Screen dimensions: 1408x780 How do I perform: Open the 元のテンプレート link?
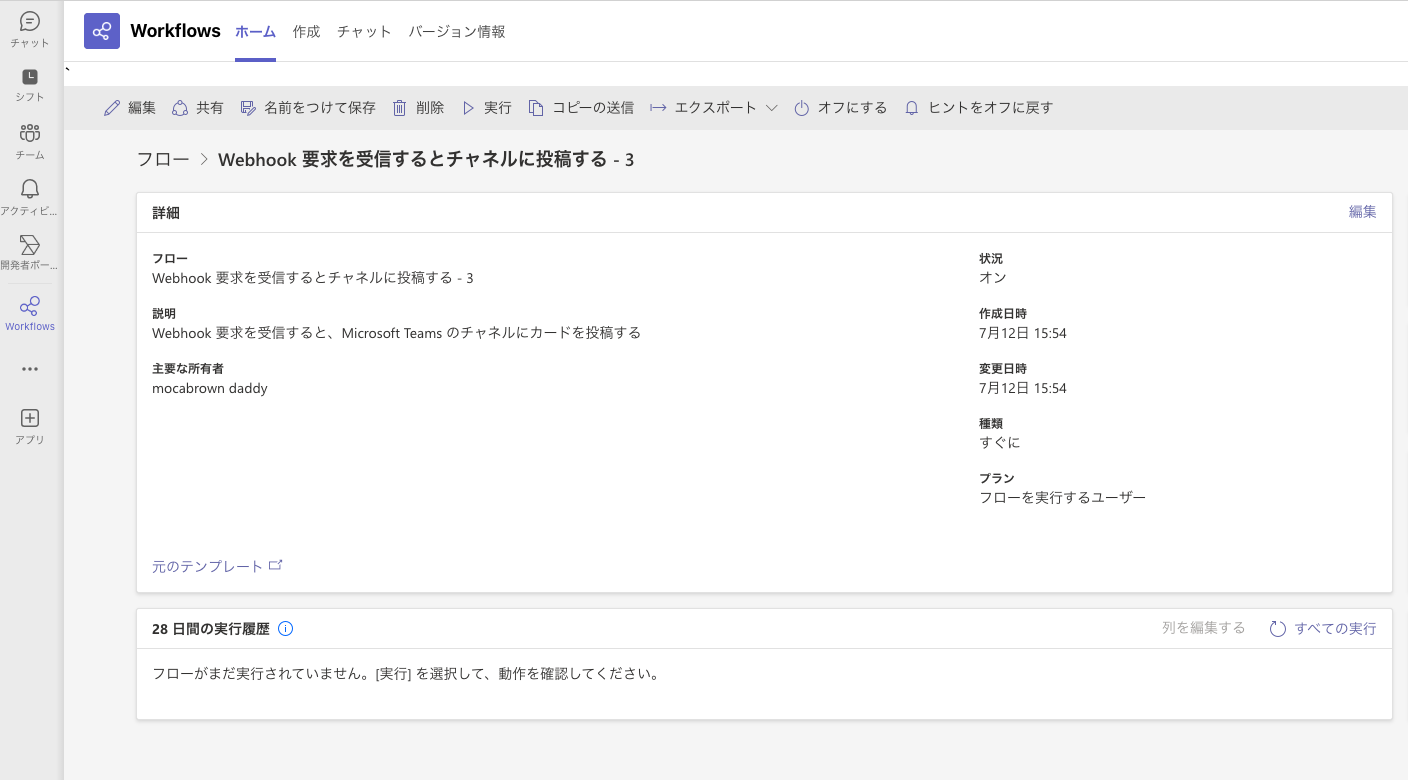tap(208, 565)
